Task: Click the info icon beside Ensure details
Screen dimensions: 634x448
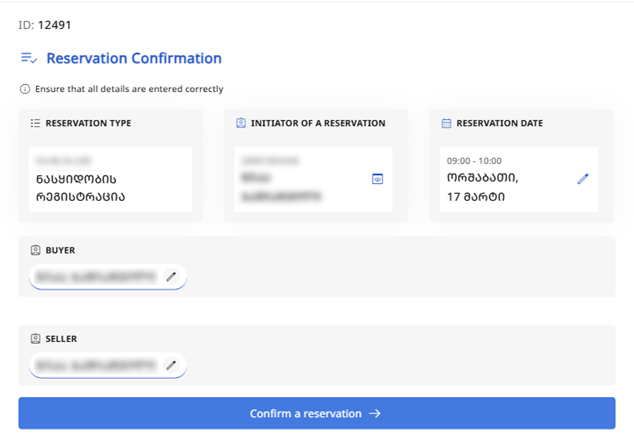Action: click(x=25, y=89)
